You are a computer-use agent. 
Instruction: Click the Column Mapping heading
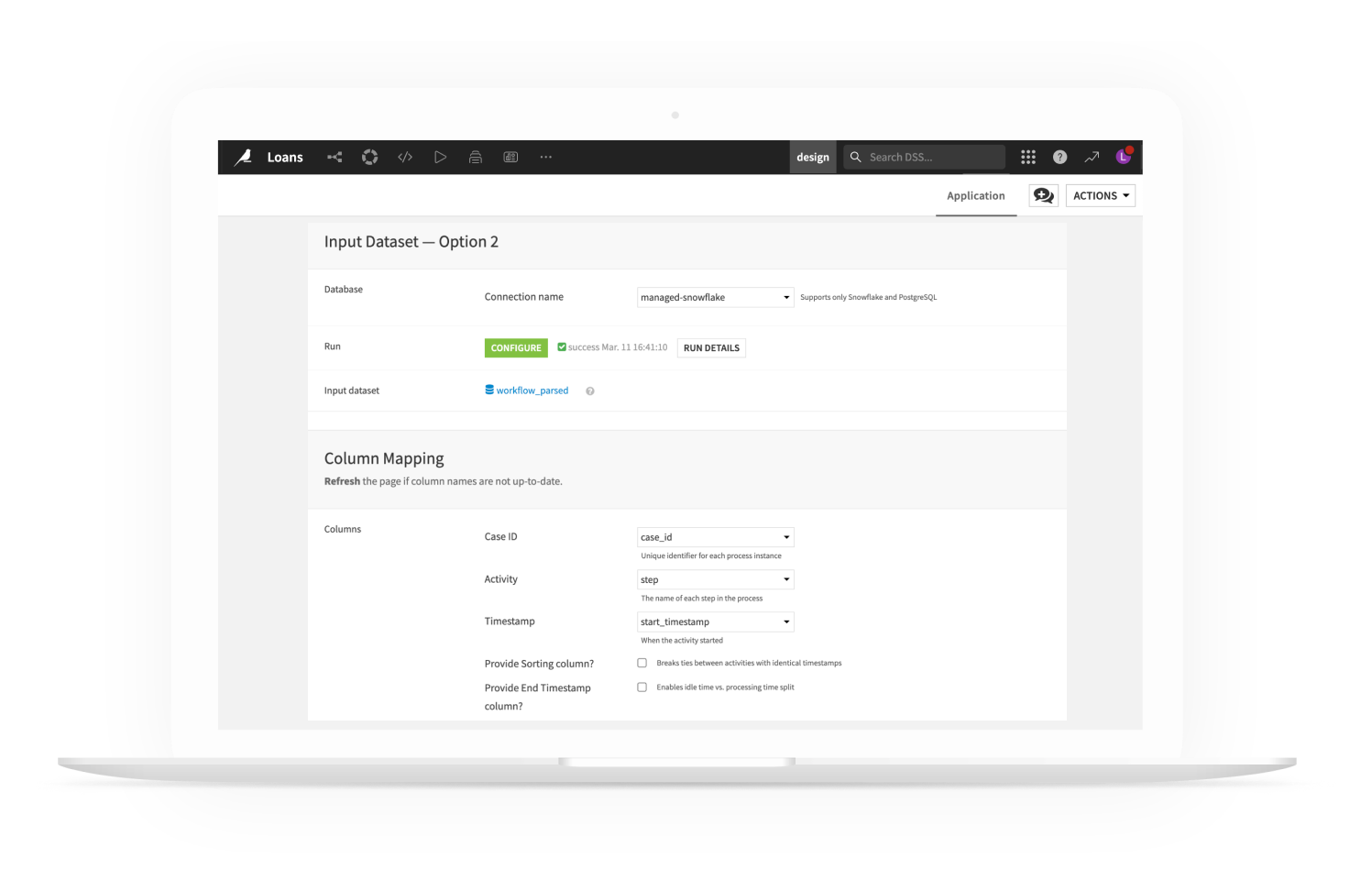[x=384, y=458]
